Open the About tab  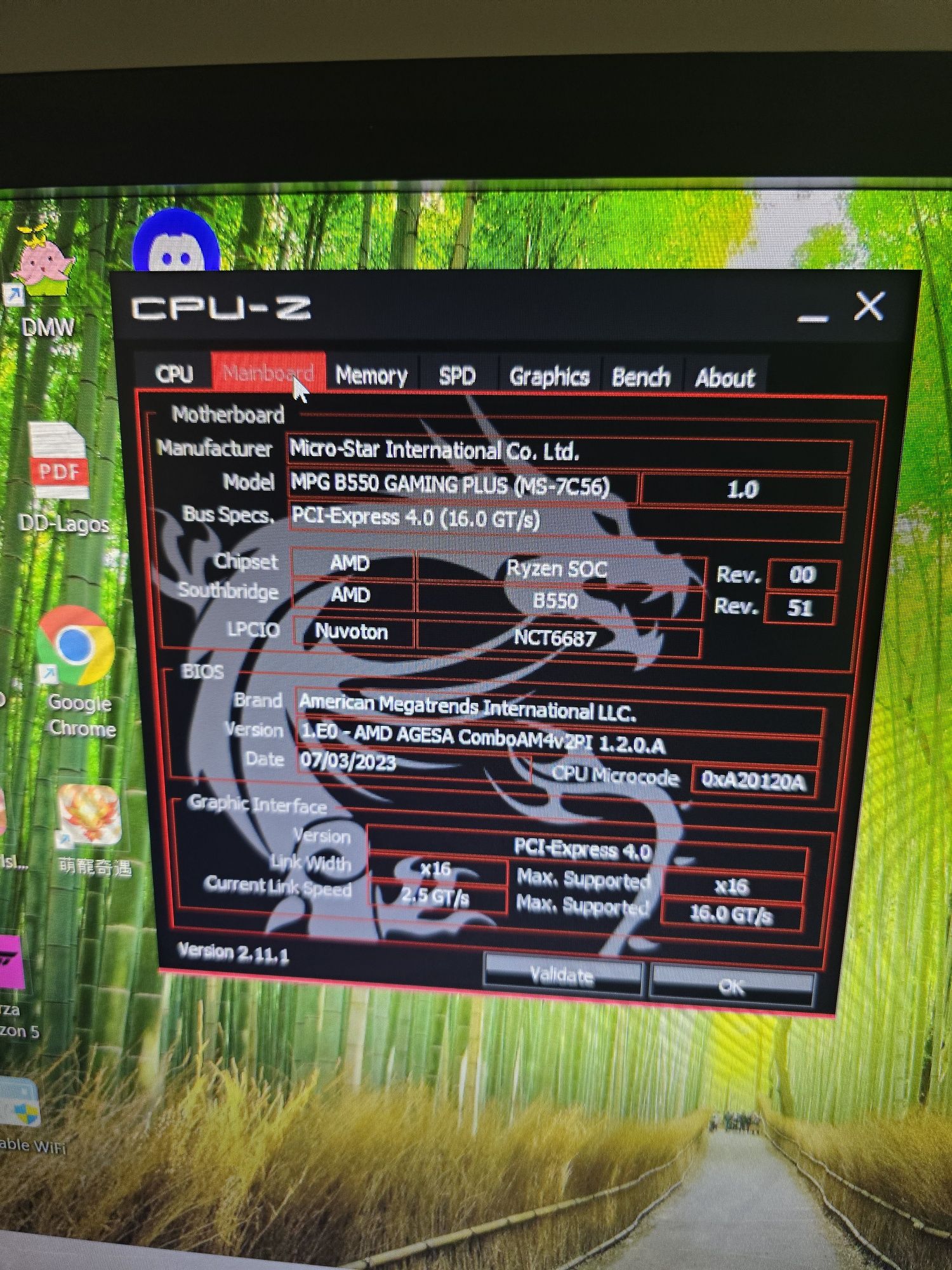(725, 378)
